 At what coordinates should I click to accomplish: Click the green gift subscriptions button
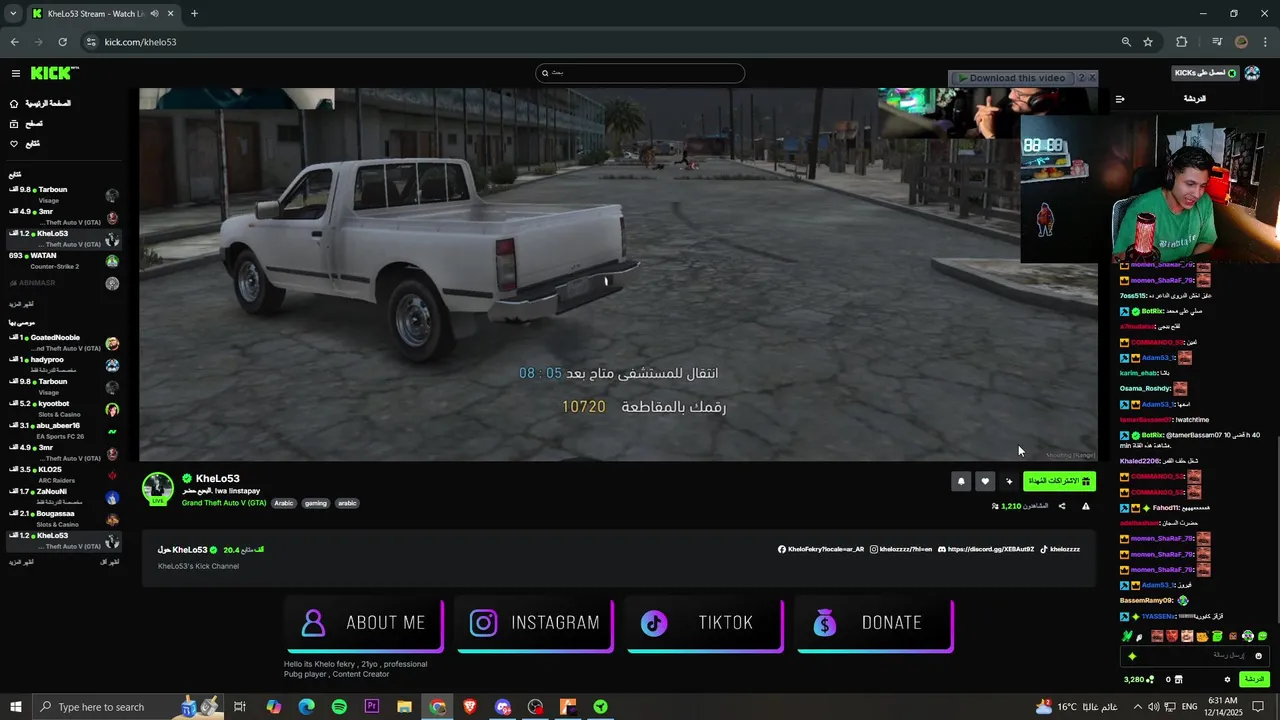click(x=1059, y=481)
